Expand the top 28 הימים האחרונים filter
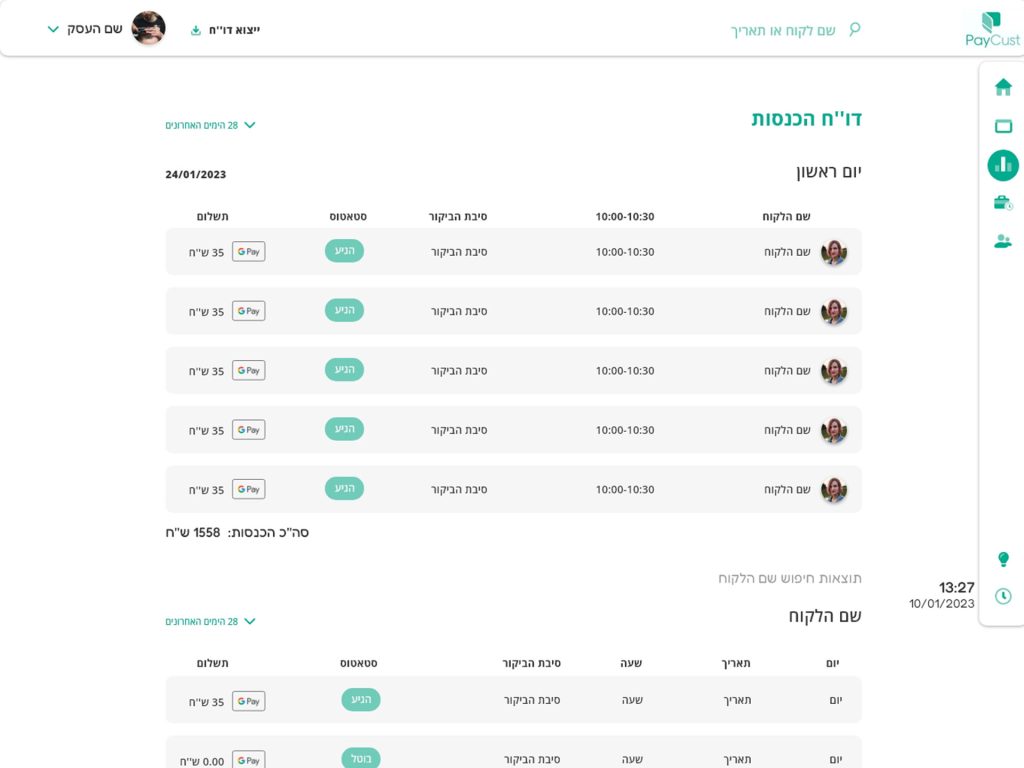The height and width of the screenshot is (768, 1024). pyautogui.click(x=210, y=125)
